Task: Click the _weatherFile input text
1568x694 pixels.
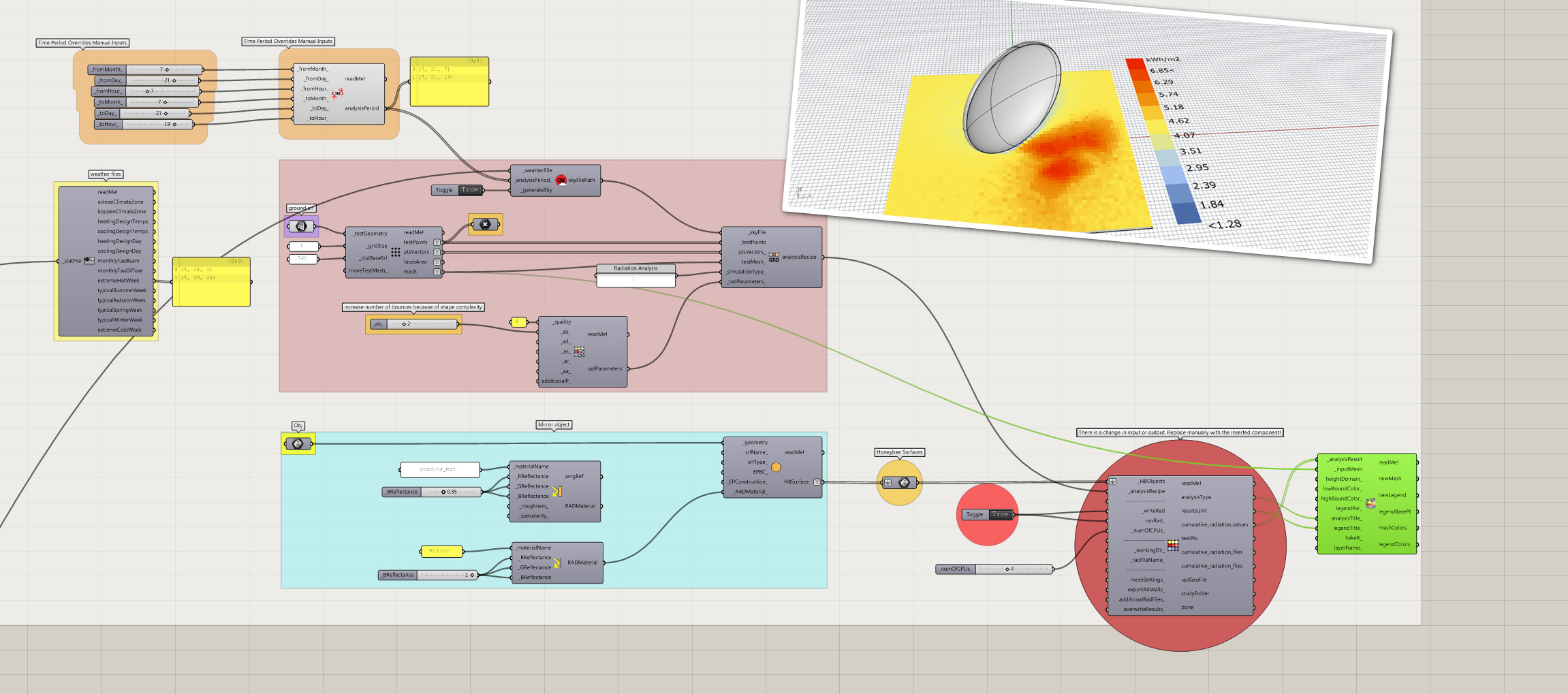Action: [537, 171]
